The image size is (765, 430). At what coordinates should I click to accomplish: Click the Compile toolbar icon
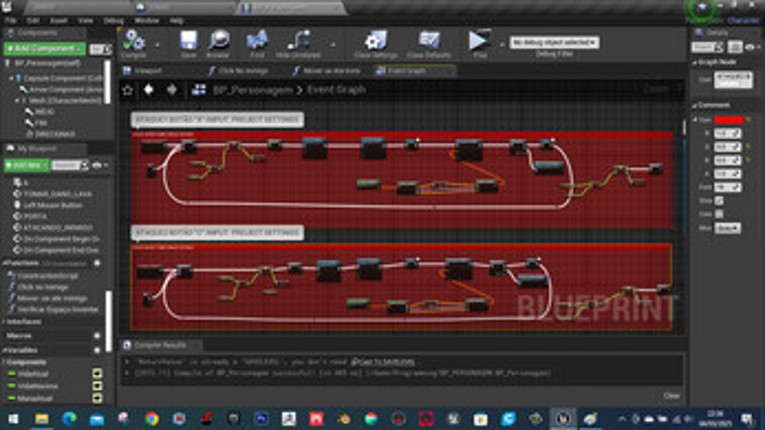click(134, 42)
